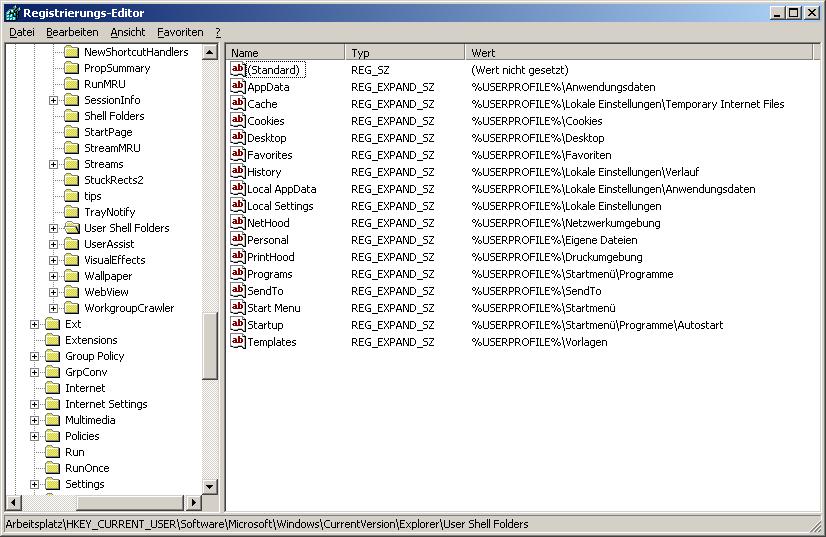Click the folder icon of RunMRU key
Screen dimensions: 826x537
[x=71, y=84]
